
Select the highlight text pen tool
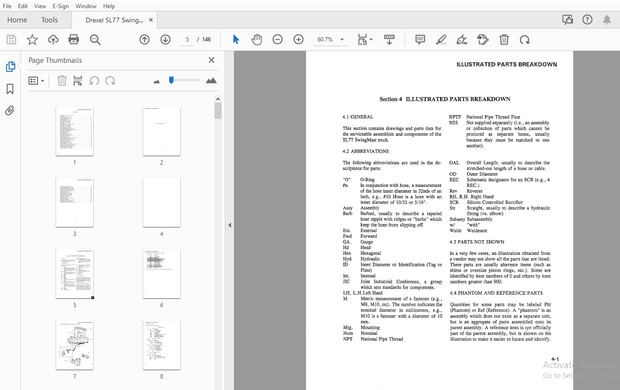coord(441,40)
